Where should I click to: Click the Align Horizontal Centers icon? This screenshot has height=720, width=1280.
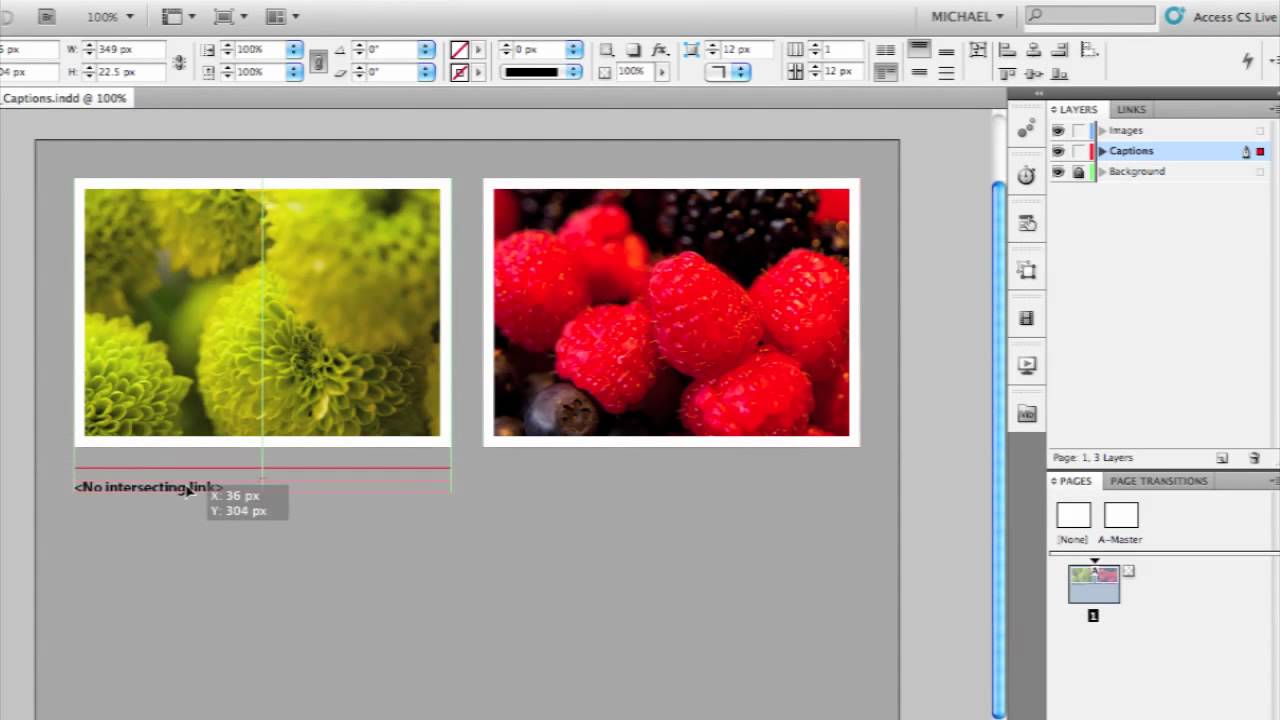click(1034, 50)
